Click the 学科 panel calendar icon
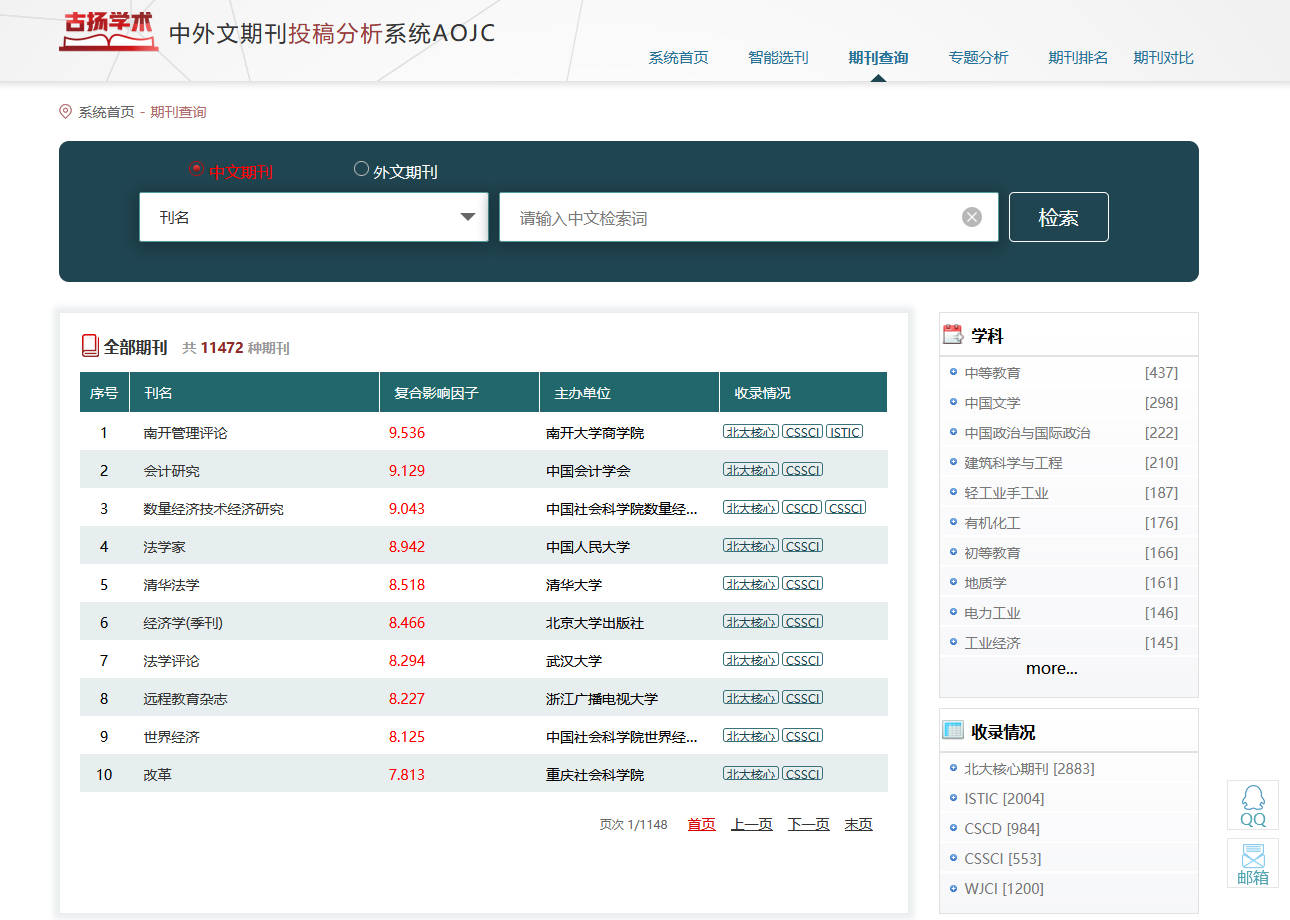This screenshot has width=1290, height=920. [953, 335]
